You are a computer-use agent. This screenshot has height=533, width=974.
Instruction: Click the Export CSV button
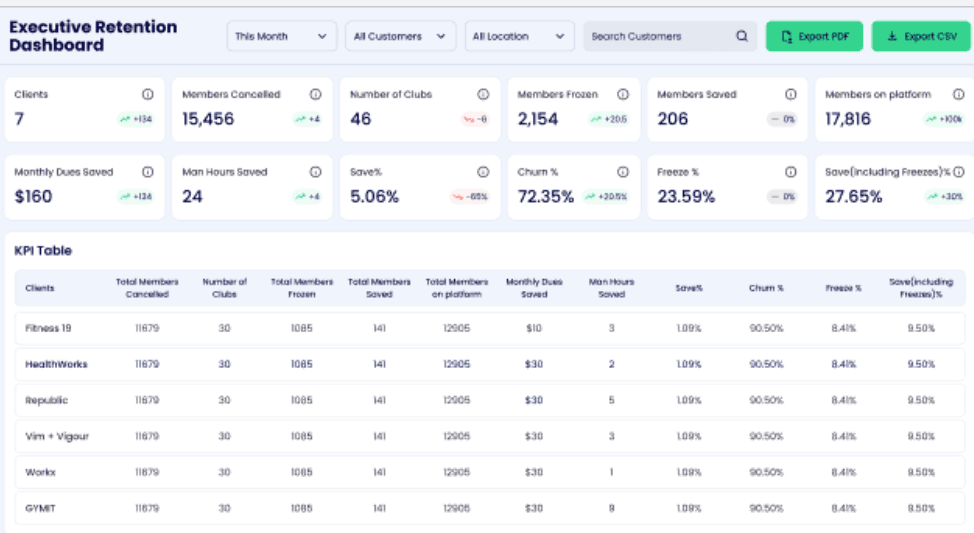(x=921, y=37)
